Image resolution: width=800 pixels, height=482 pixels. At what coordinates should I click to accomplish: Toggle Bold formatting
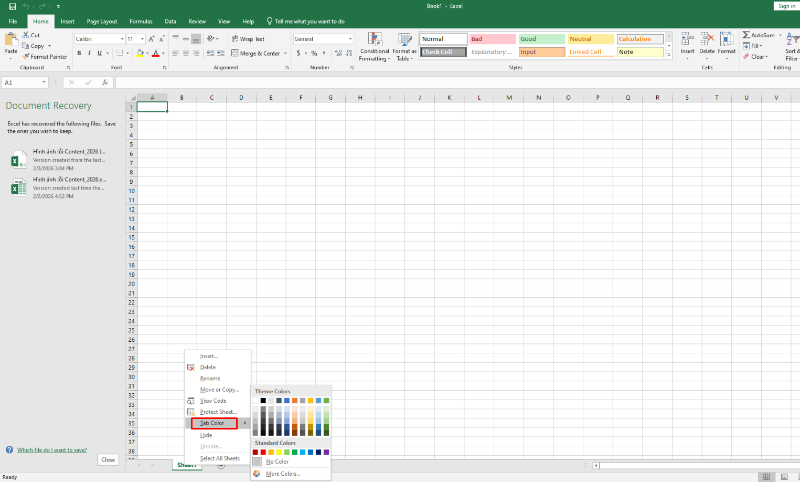coord(79,53)
